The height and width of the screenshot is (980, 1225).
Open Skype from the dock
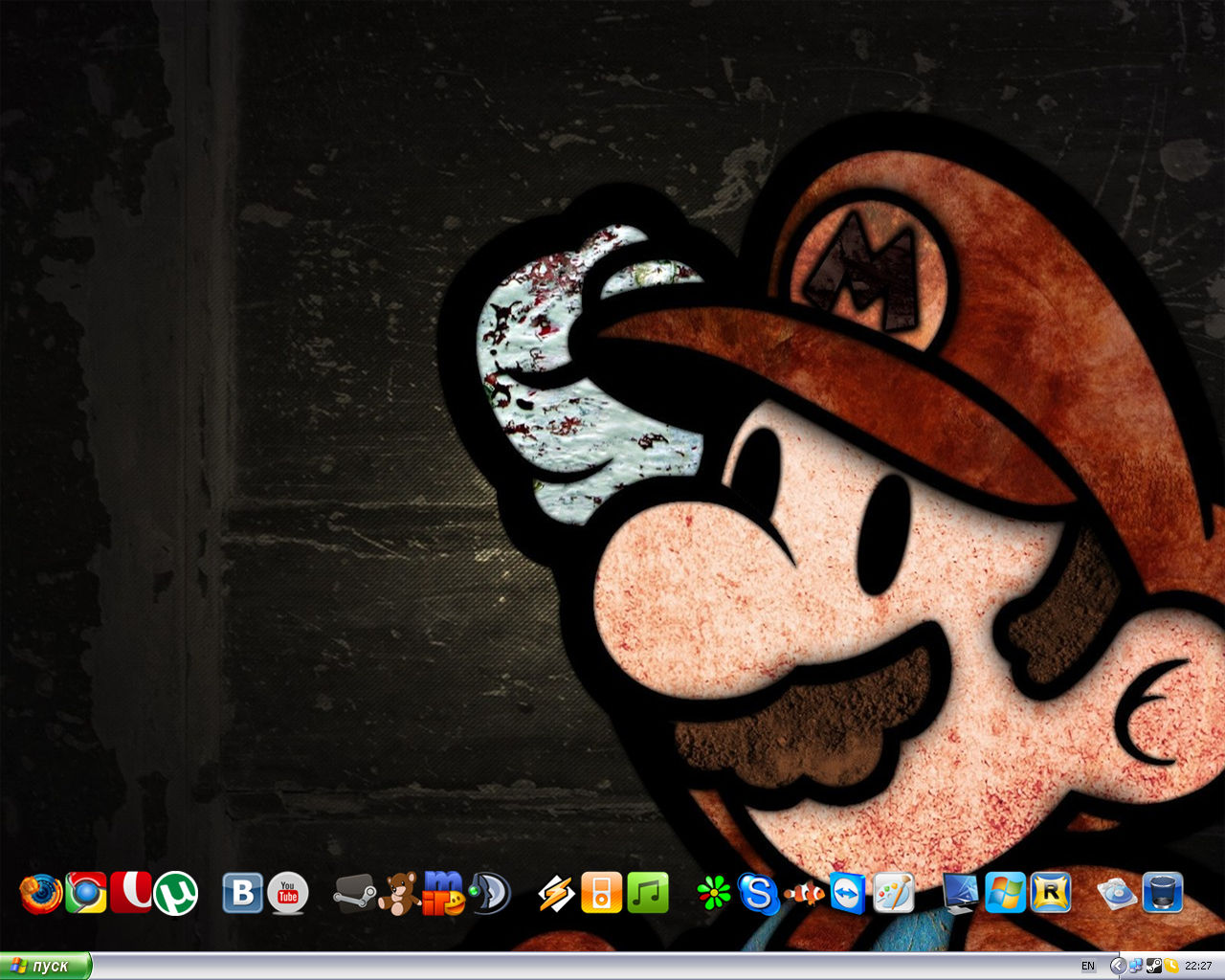pyautogui.click(x=758, y=894)
